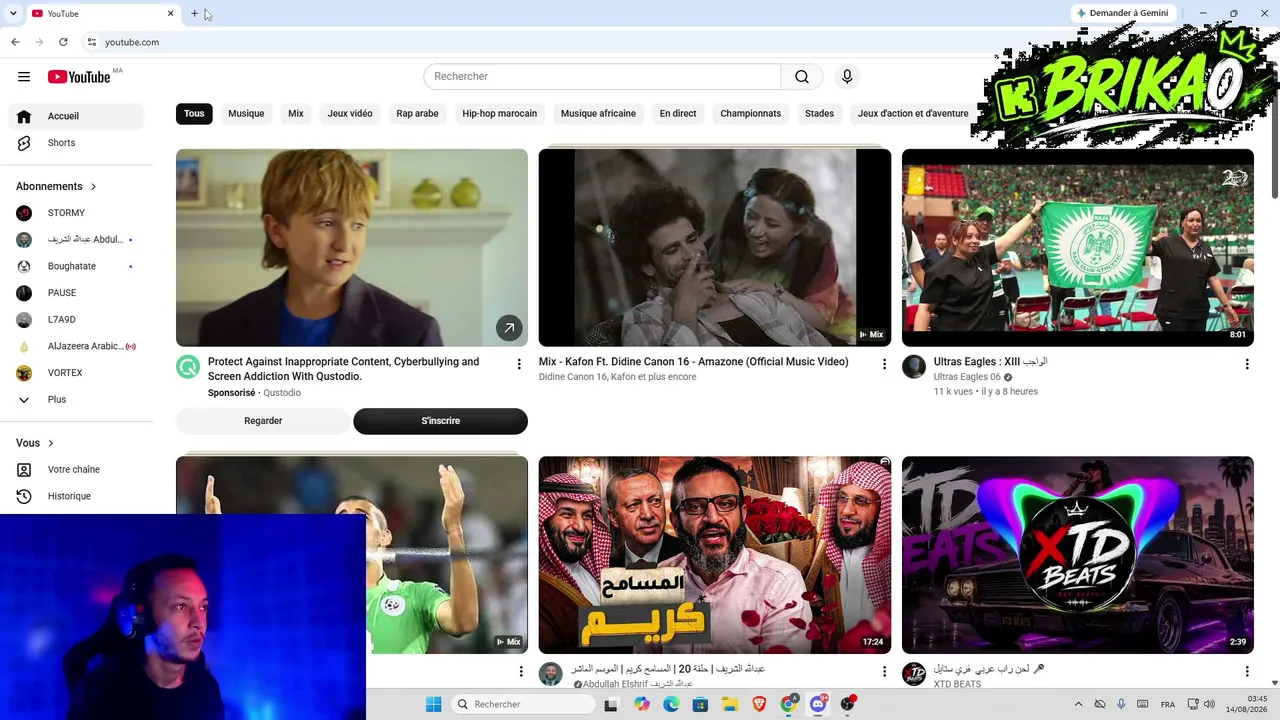Open options menu for Kafon Amazone mix
1280x720 pixels.
tap(884, 364)
